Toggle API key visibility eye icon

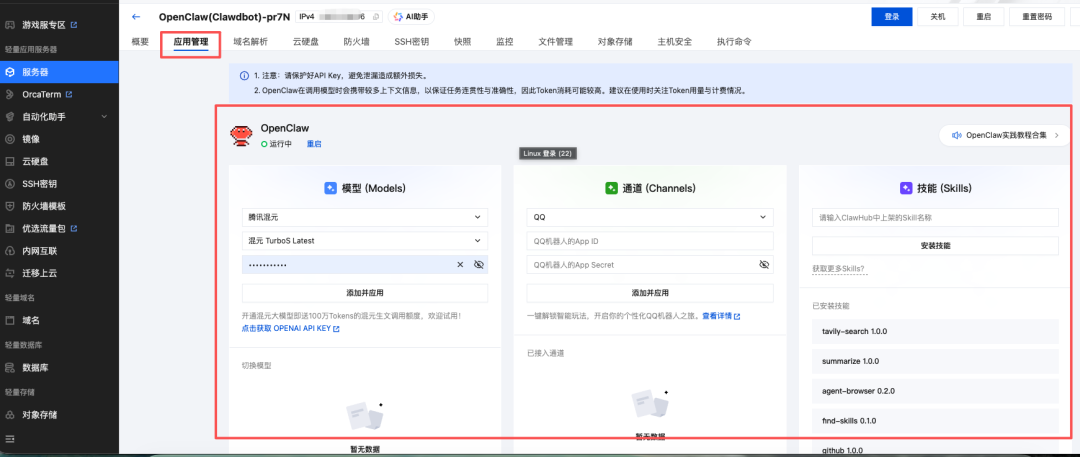[479, 265]
